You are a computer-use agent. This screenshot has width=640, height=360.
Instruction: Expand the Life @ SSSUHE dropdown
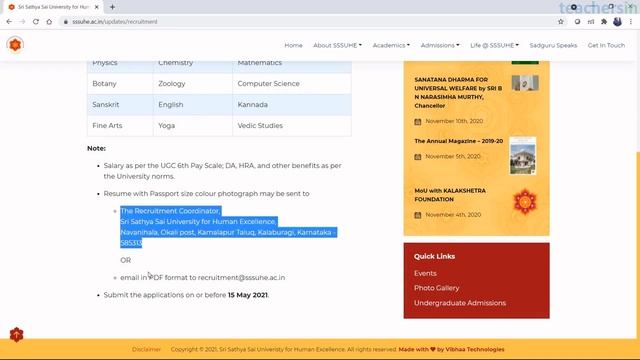click(494, 45)
